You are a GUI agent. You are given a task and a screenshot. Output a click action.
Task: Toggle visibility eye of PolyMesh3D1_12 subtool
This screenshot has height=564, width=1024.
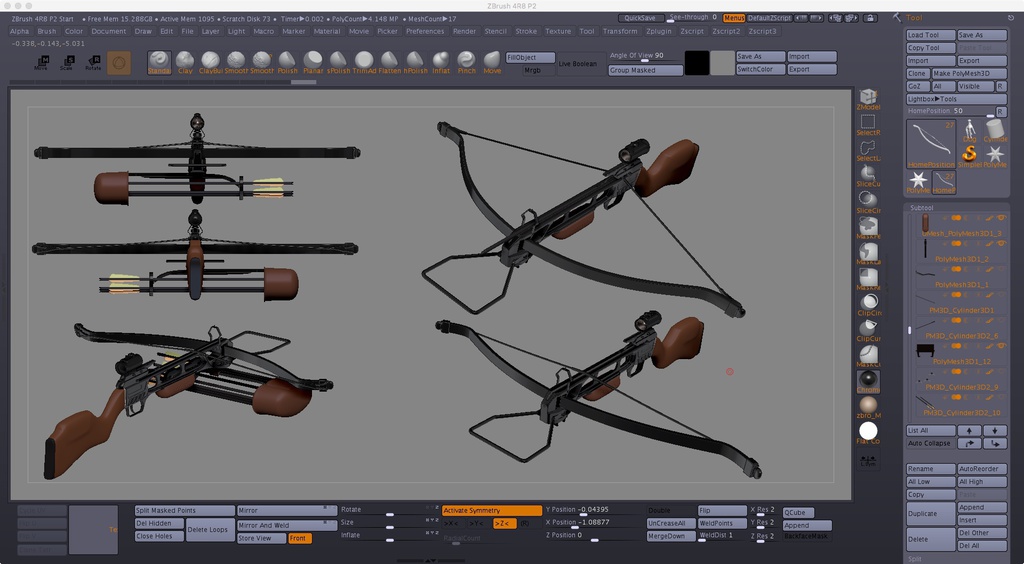1001,346
